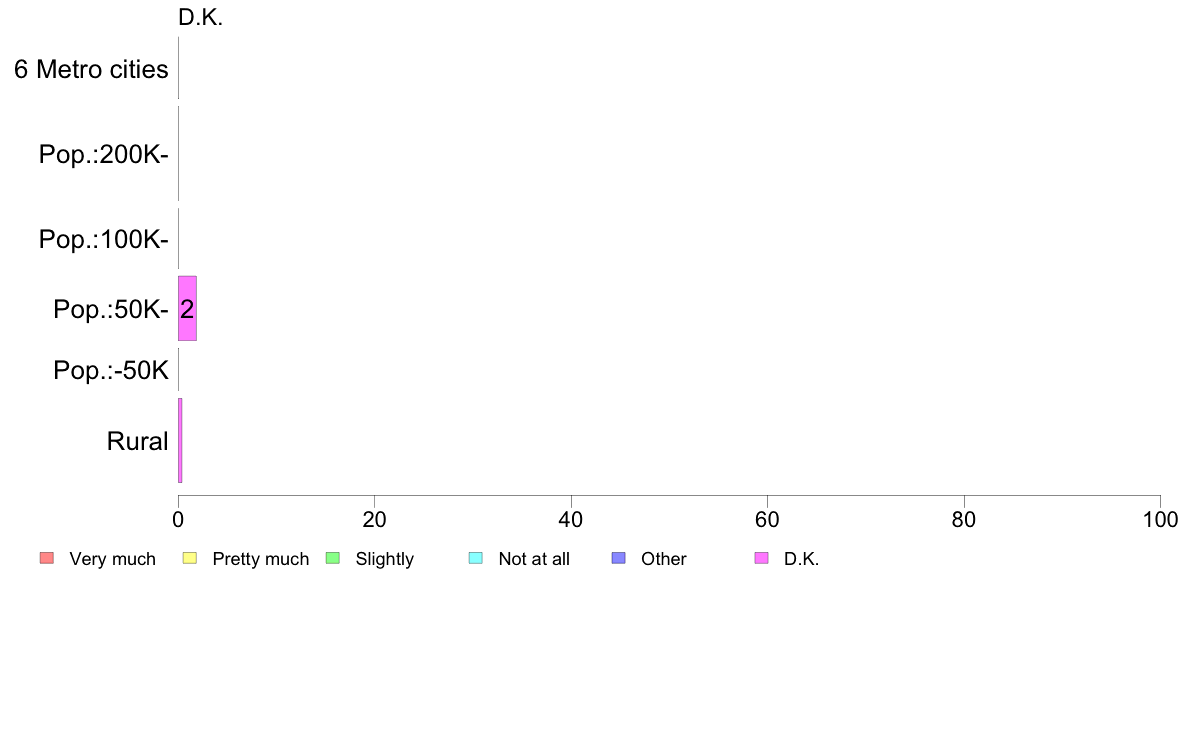Click the value label 2 inside bar
The height and width of the screenshot is (736, 1188).
click(187, 308)
